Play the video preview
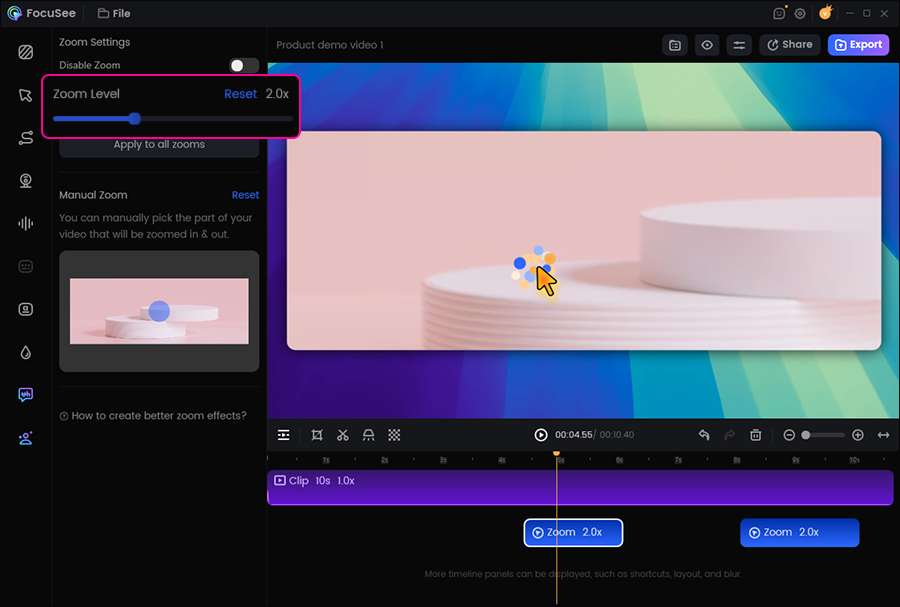Viewport: 900px width, 607px height. click(541, 435)
